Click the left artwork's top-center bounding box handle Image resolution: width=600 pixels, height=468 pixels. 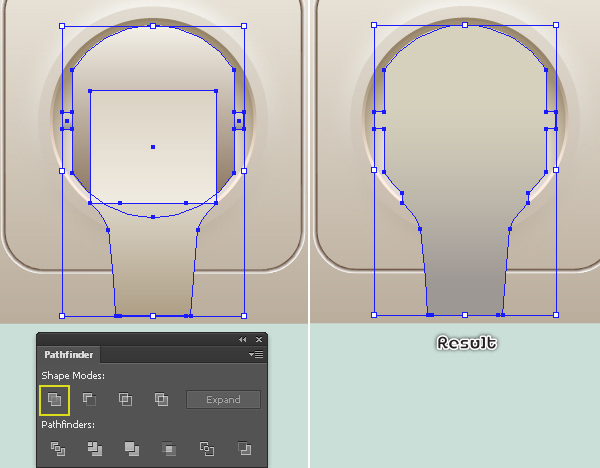coord(153,26)
